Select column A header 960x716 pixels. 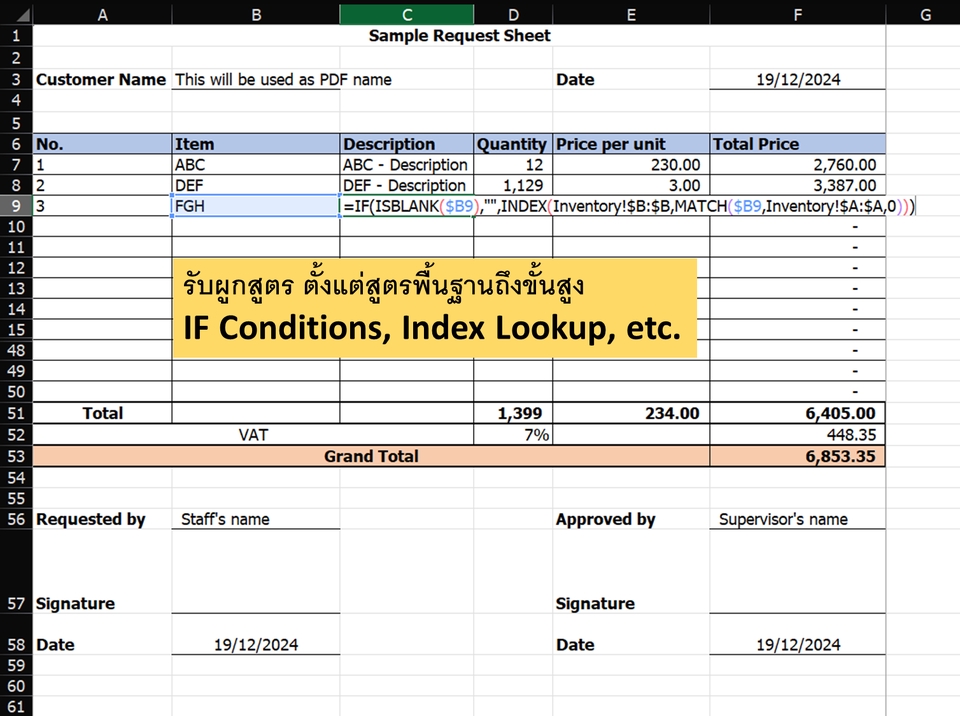pyautogui.click(x=102, y=14)
